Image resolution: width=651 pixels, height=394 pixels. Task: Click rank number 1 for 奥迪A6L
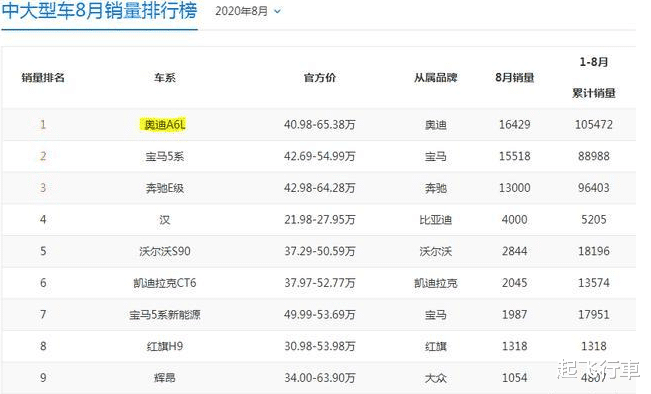coord(43,125)
